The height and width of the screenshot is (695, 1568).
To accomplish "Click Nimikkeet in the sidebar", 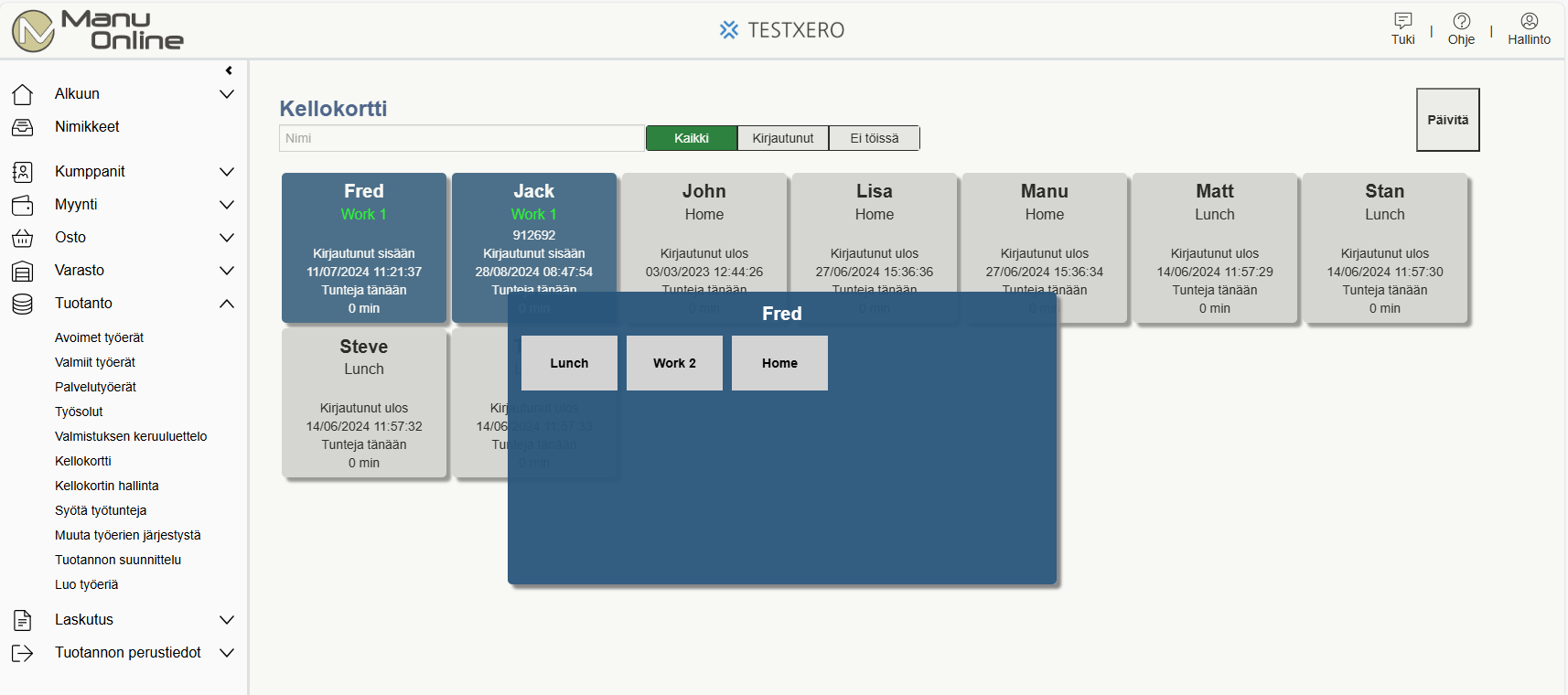I will (87, 127).
